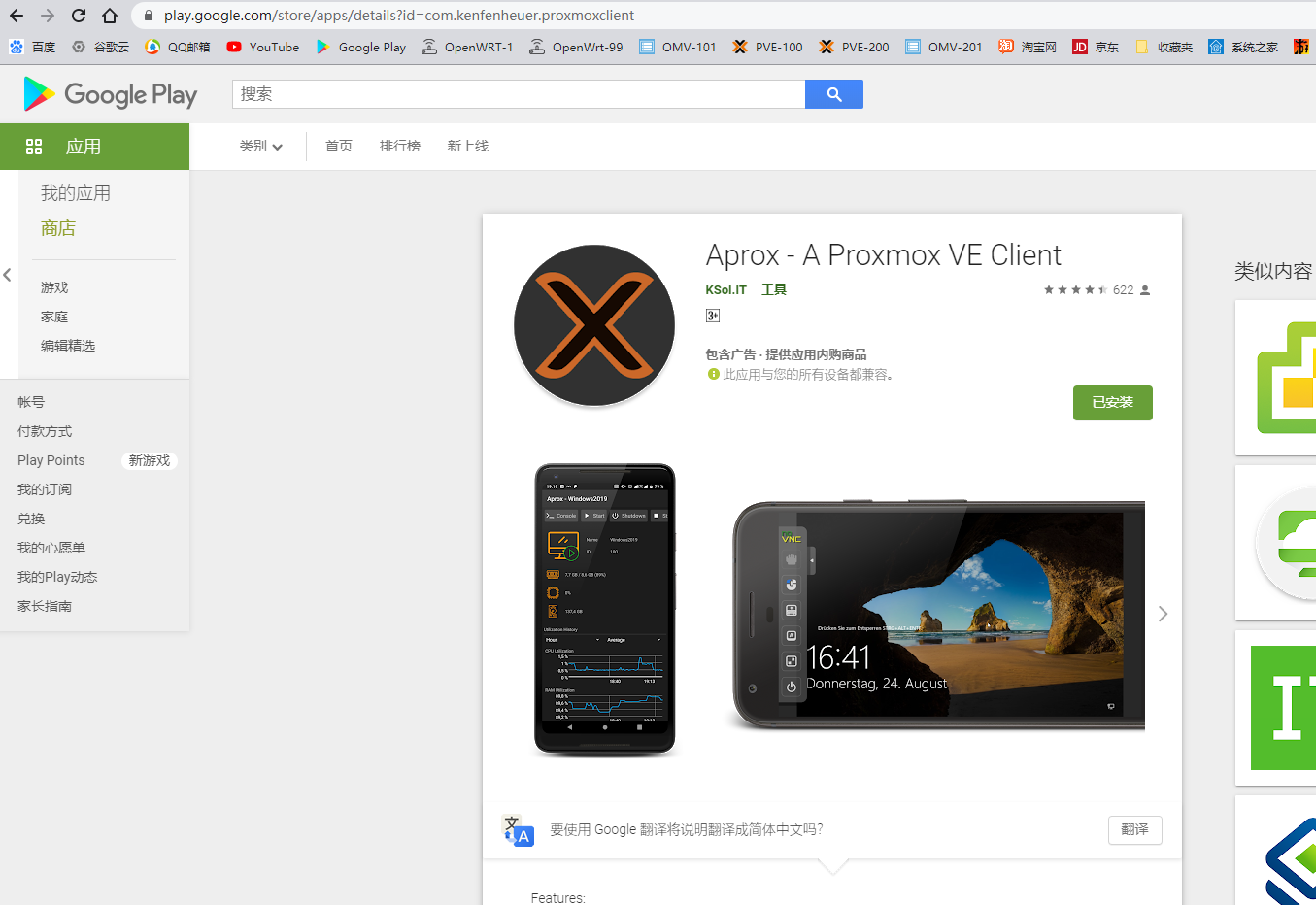
Task: Open the PVE-100 bookmark
Action: pos(767,47)
